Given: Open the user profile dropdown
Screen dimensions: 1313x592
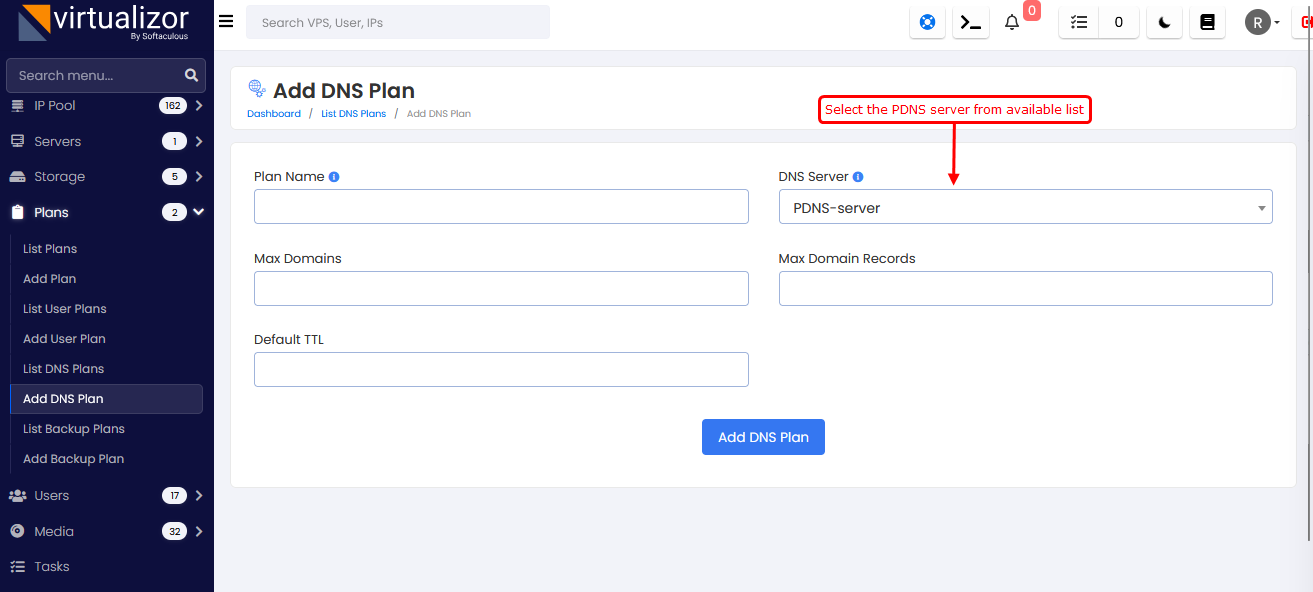Looking at the screenshot, I should 1262,22.
